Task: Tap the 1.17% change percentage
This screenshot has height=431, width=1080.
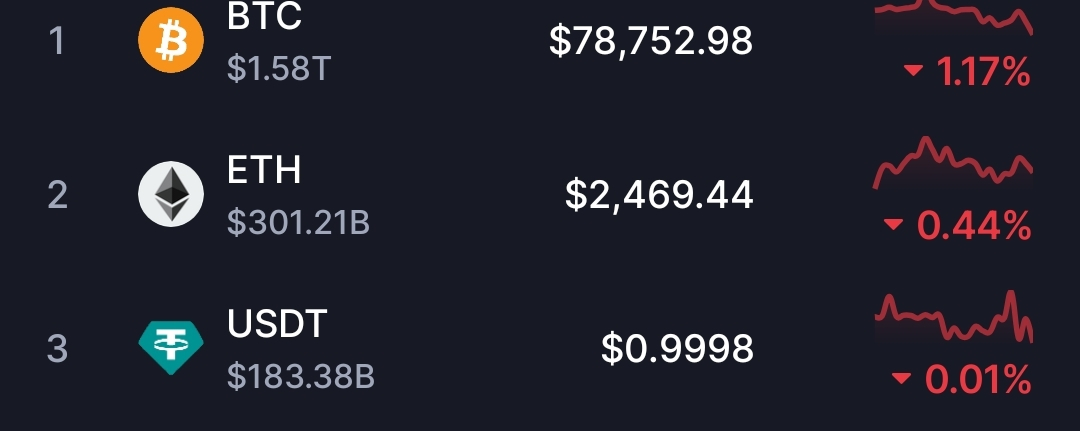Action: 984,71
